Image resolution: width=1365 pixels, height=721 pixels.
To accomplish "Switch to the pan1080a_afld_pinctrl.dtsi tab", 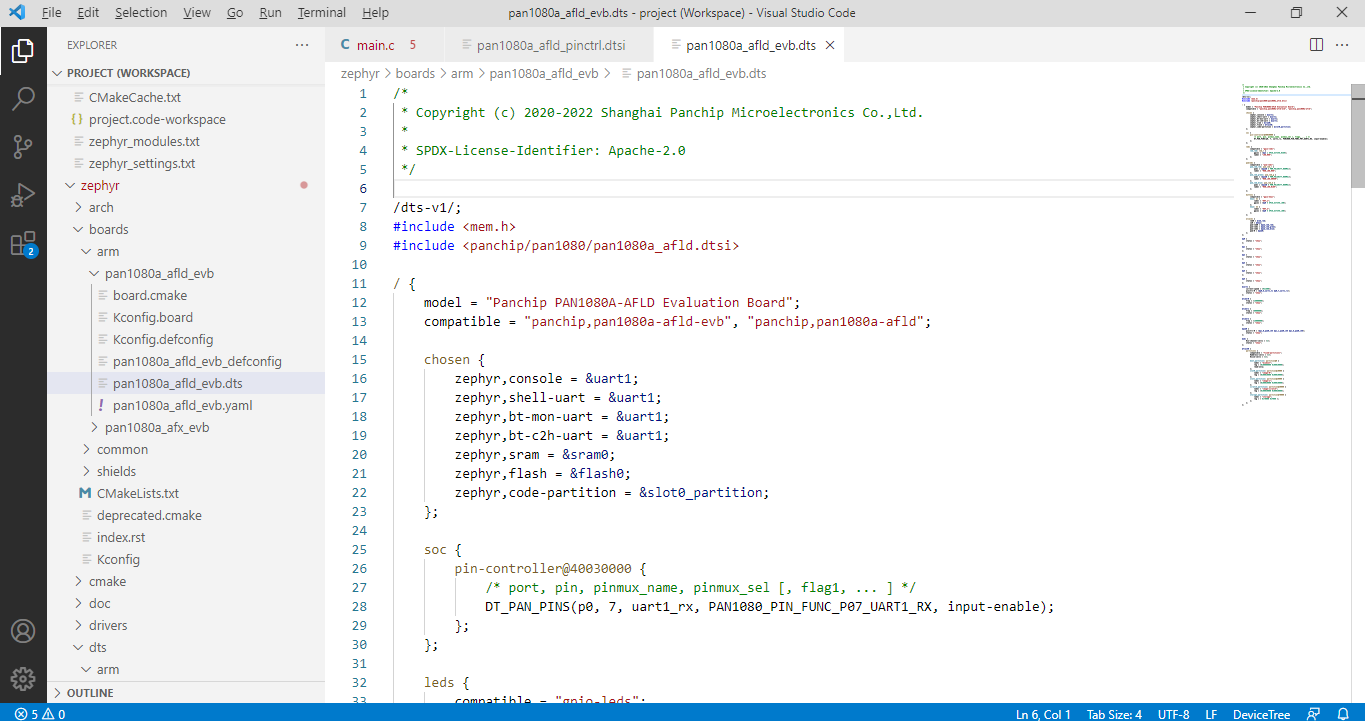I will tap(549, 45).
